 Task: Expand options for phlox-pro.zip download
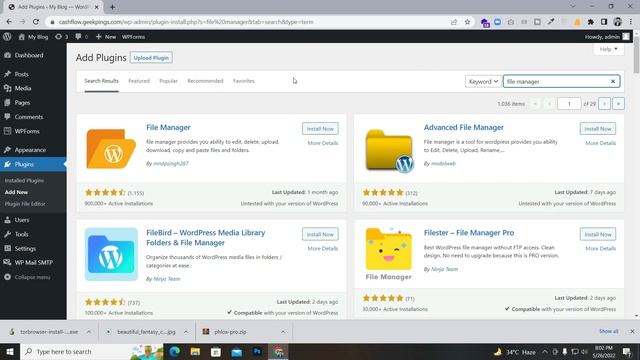point(283,332)
